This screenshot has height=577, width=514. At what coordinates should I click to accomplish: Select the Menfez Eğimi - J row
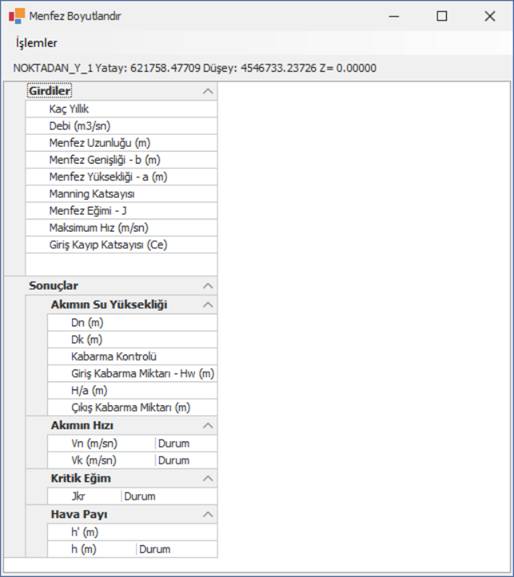[x=121, y=210]
